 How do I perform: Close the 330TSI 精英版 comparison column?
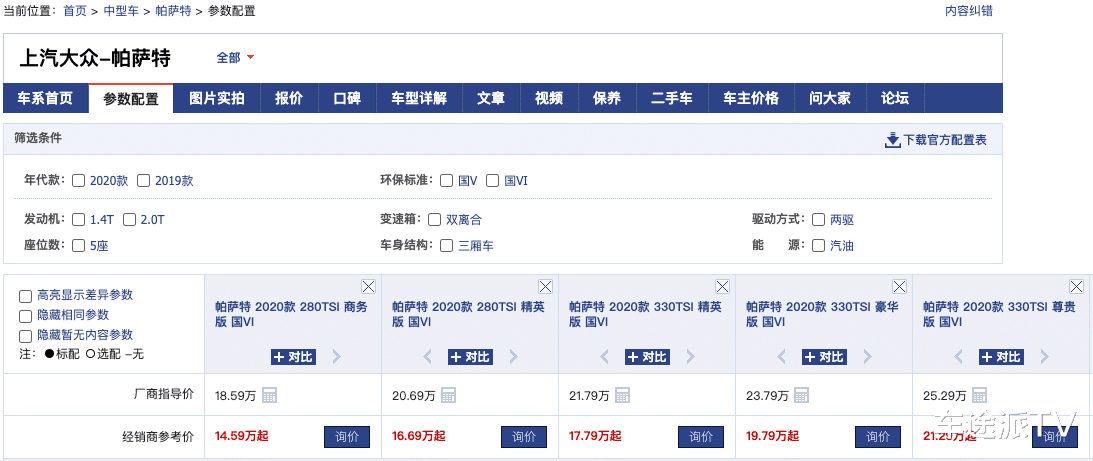coord(723,286)
